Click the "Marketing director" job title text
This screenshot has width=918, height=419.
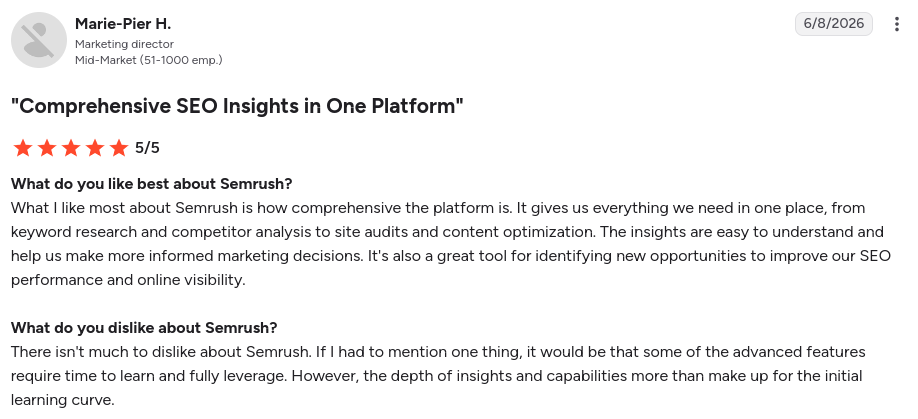124,44
